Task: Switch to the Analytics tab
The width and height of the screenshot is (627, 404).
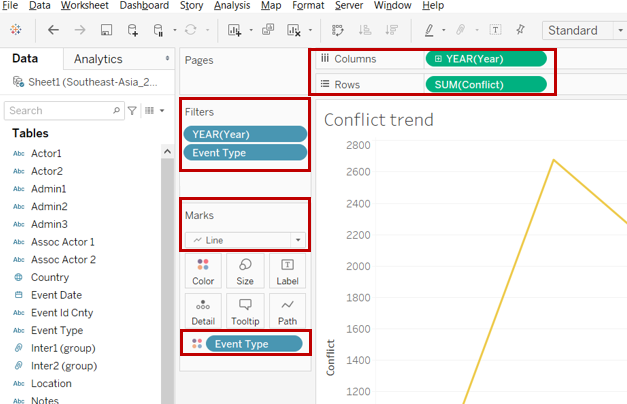Action: tap(98, 59)
